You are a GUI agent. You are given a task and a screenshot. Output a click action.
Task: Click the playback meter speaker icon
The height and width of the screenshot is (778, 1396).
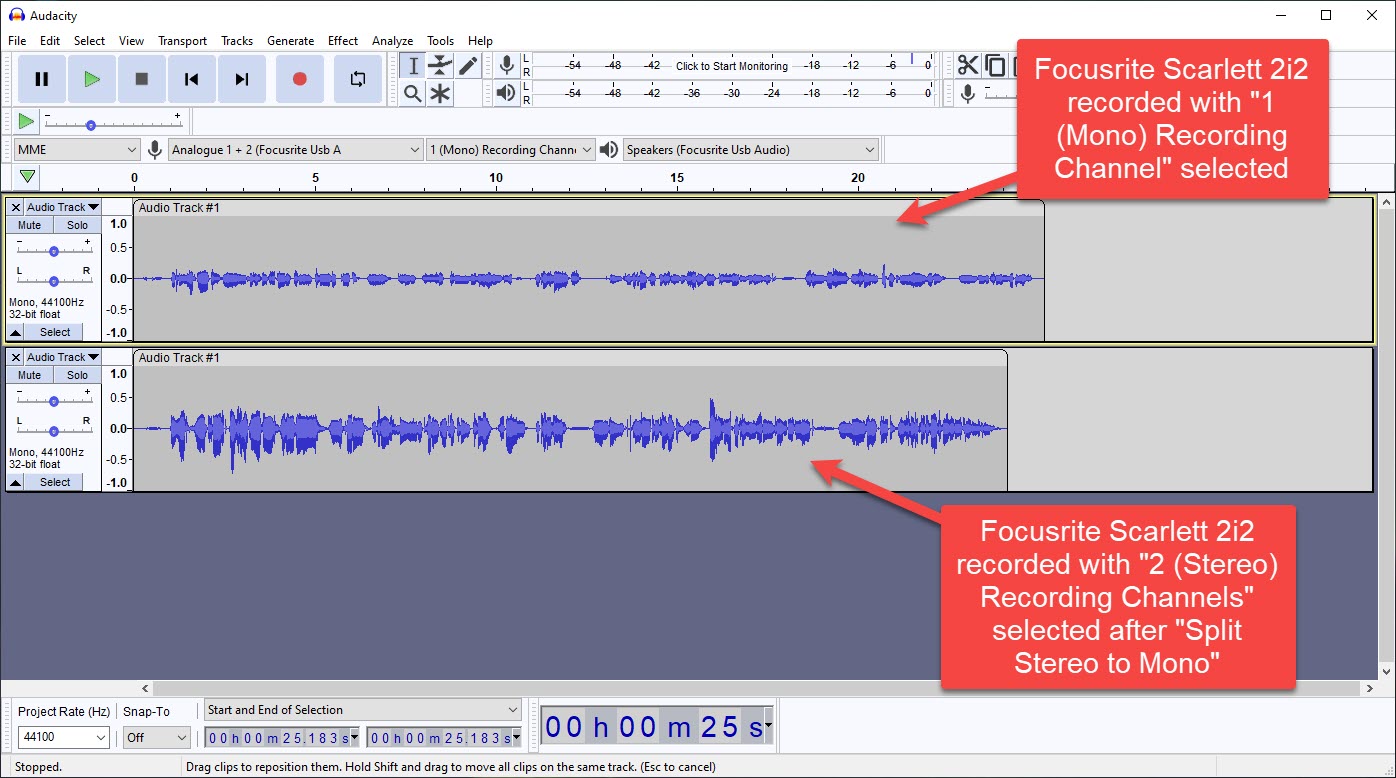pos(507,93)
